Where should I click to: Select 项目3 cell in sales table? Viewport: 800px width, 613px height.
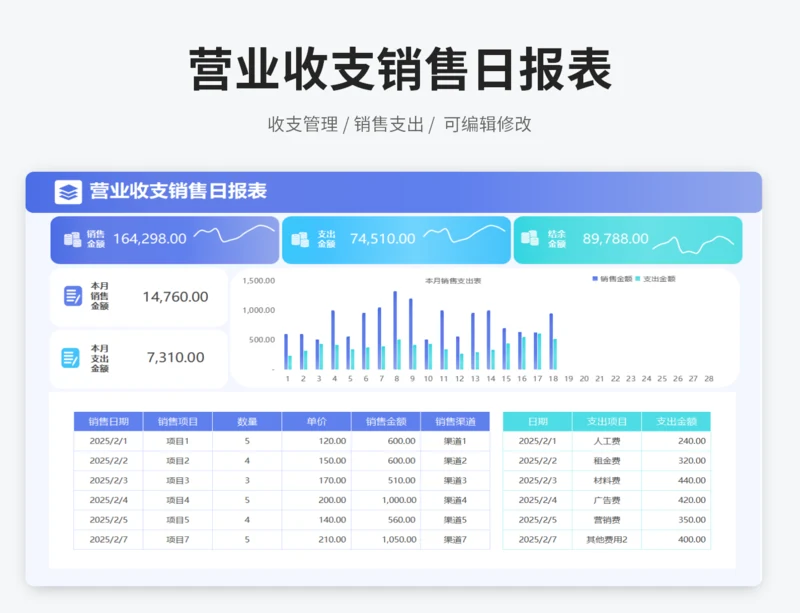point(178,480)
